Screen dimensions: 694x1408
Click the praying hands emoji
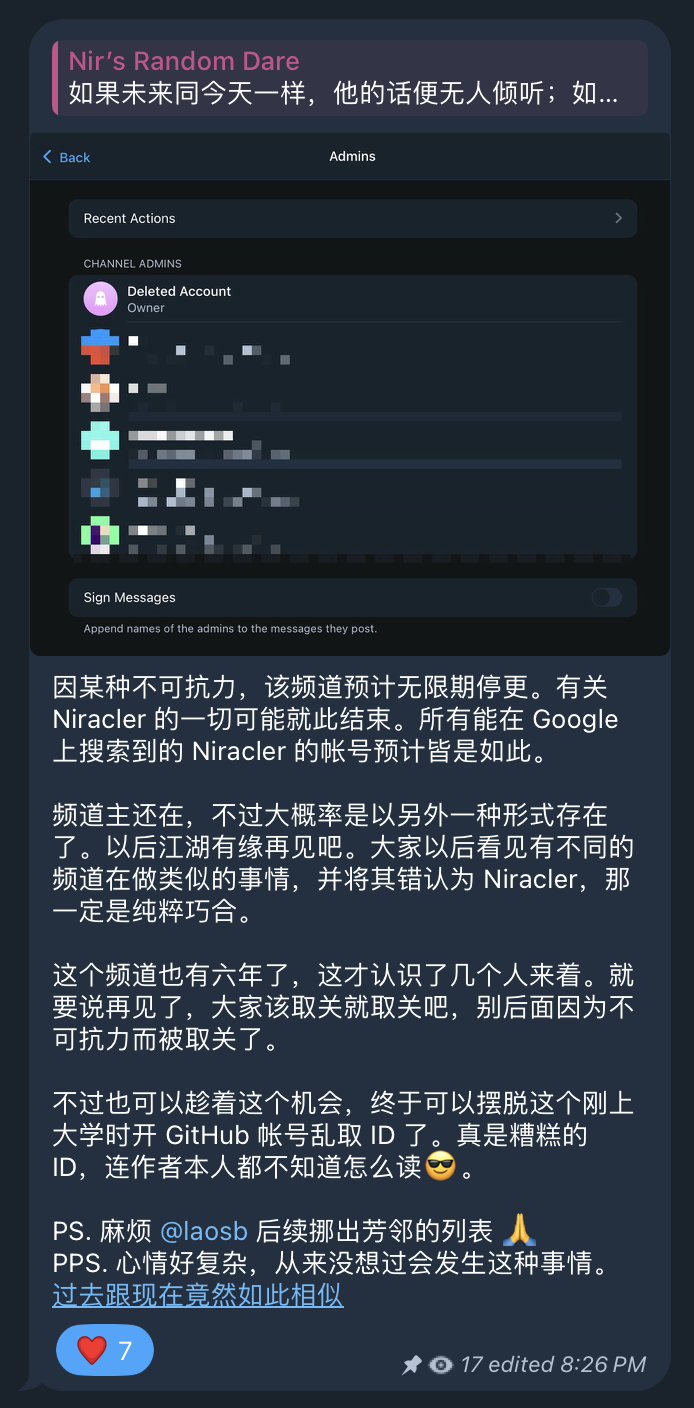[x=519, y=1230]
